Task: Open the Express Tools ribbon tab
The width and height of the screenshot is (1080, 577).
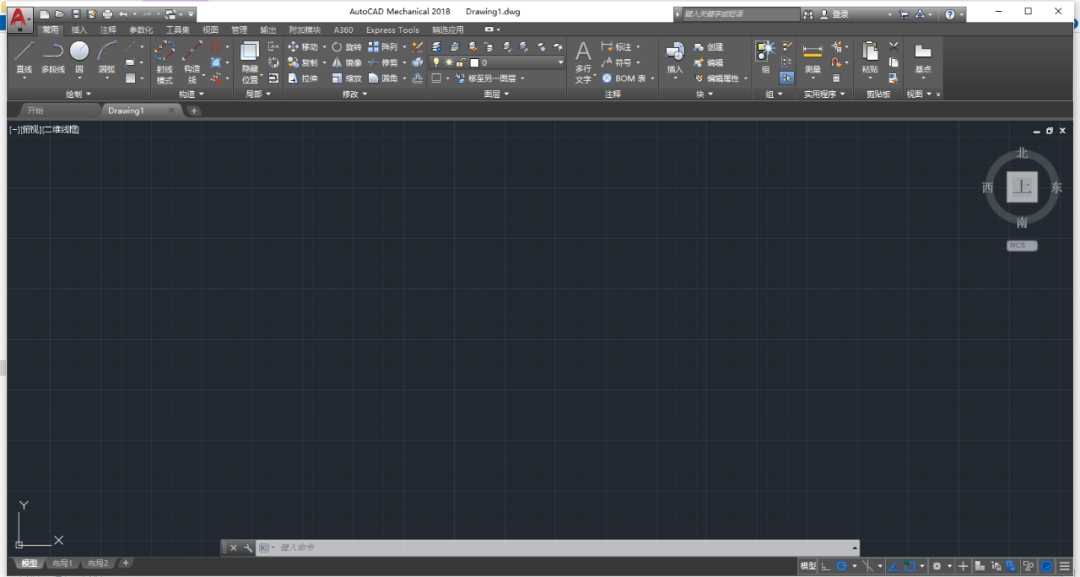Action: click(392, 30)
